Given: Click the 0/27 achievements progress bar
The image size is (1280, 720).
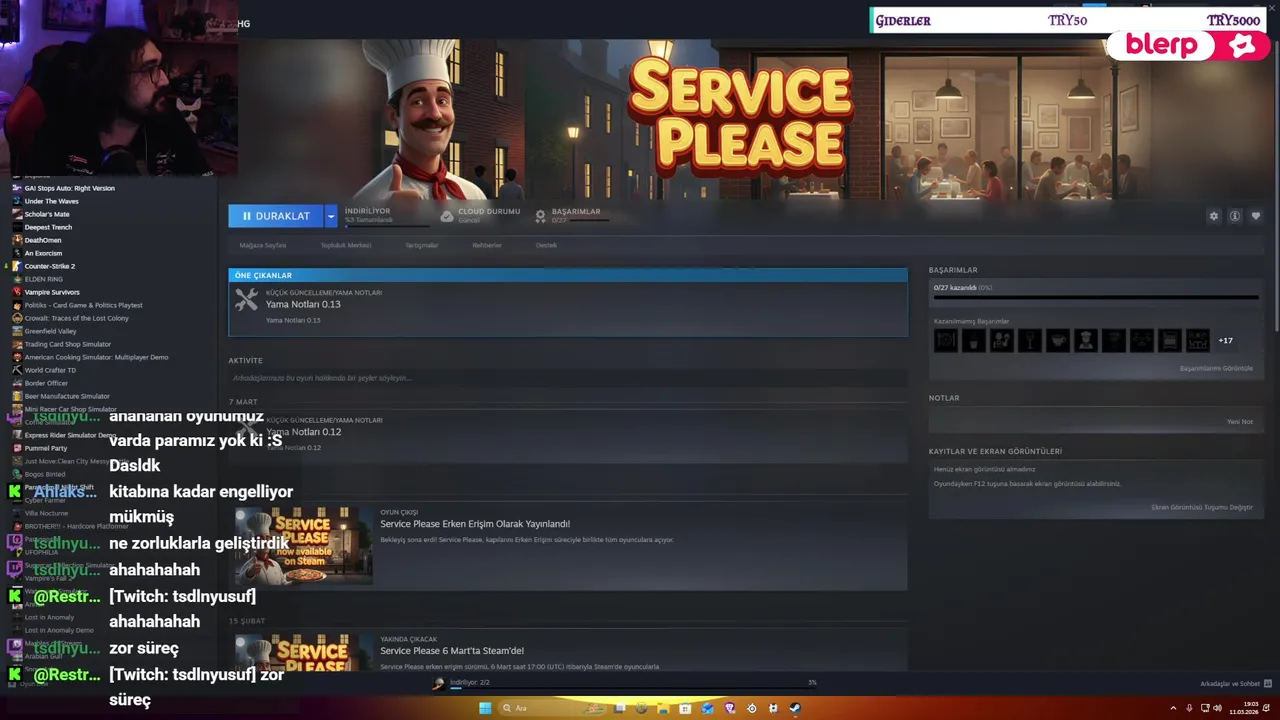Looking at the screenshot, I should 1096,297.
